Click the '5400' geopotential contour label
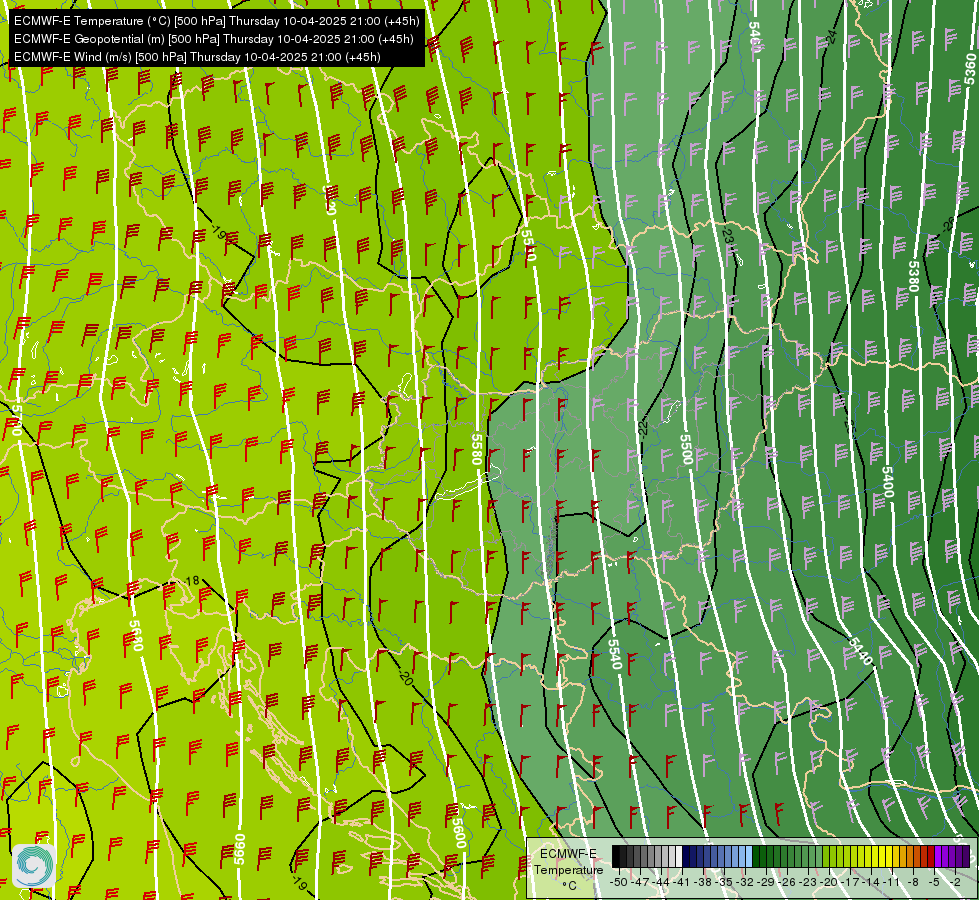 (888, 482)
